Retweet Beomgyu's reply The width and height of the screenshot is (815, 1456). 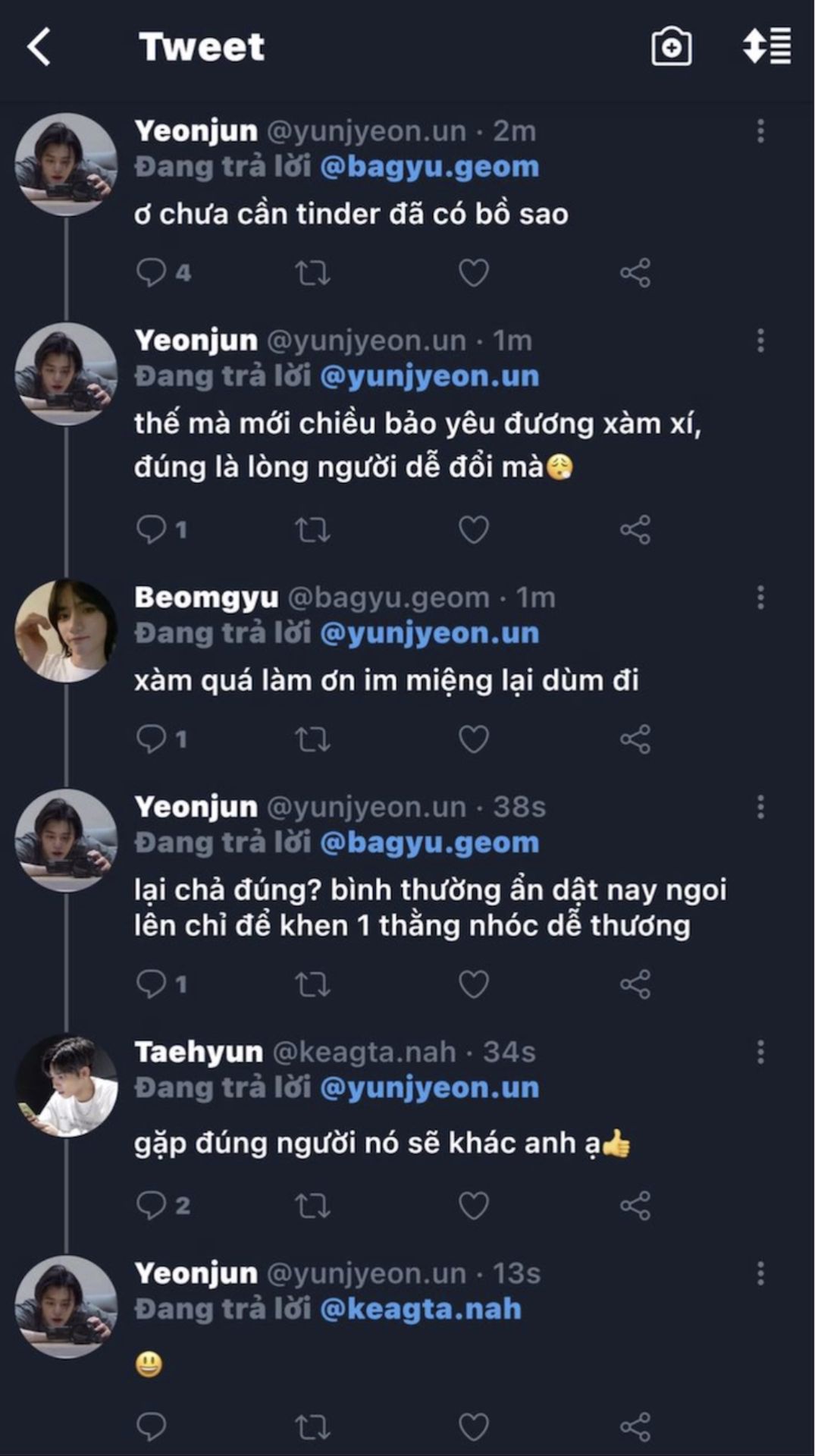pos(312,739)
